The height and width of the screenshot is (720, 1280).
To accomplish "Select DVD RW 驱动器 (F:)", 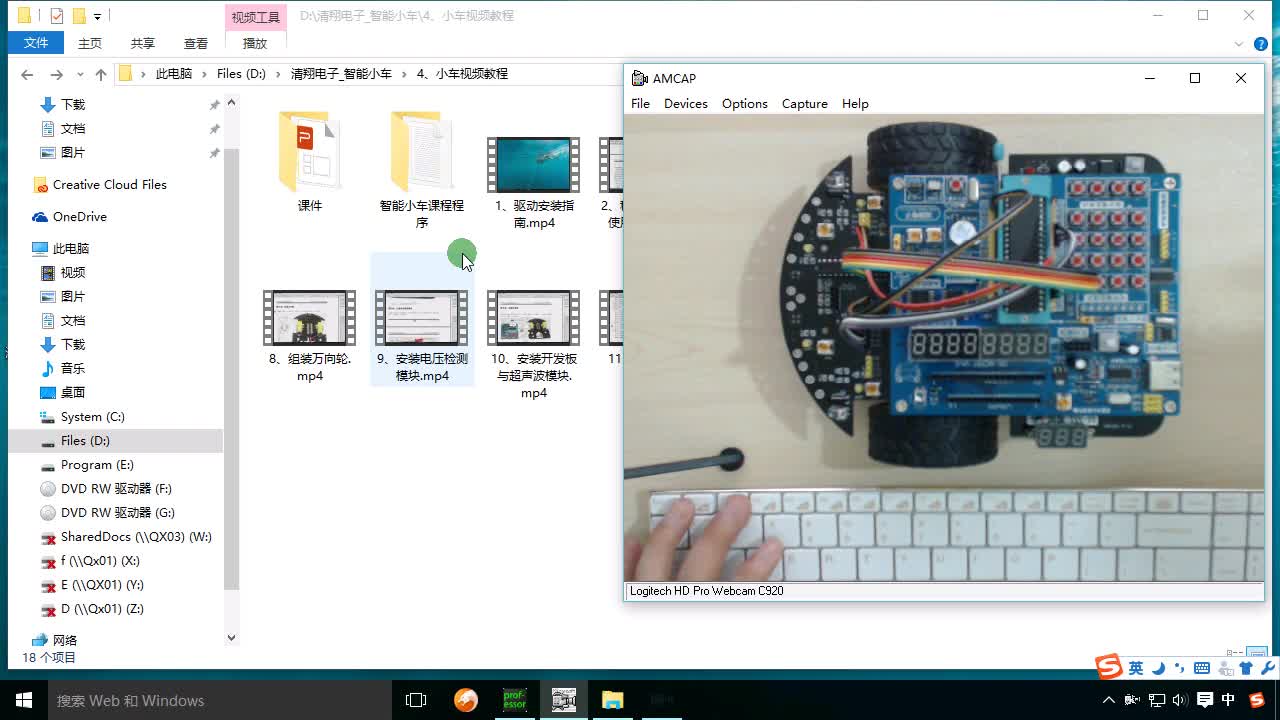I will [116, 488].
